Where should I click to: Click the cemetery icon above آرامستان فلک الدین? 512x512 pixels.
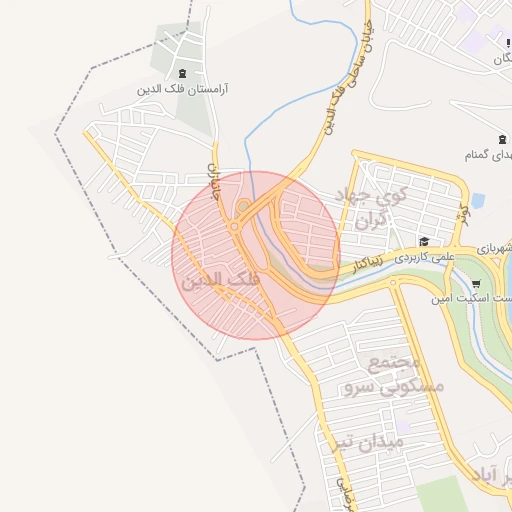tap(182, 73)
